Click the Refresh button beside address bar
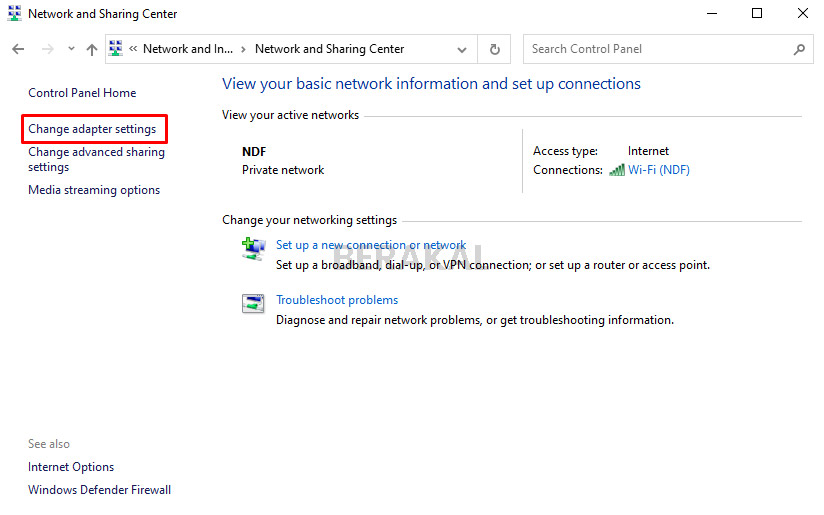This screenshot has height=515, width=824. [494, 49]
